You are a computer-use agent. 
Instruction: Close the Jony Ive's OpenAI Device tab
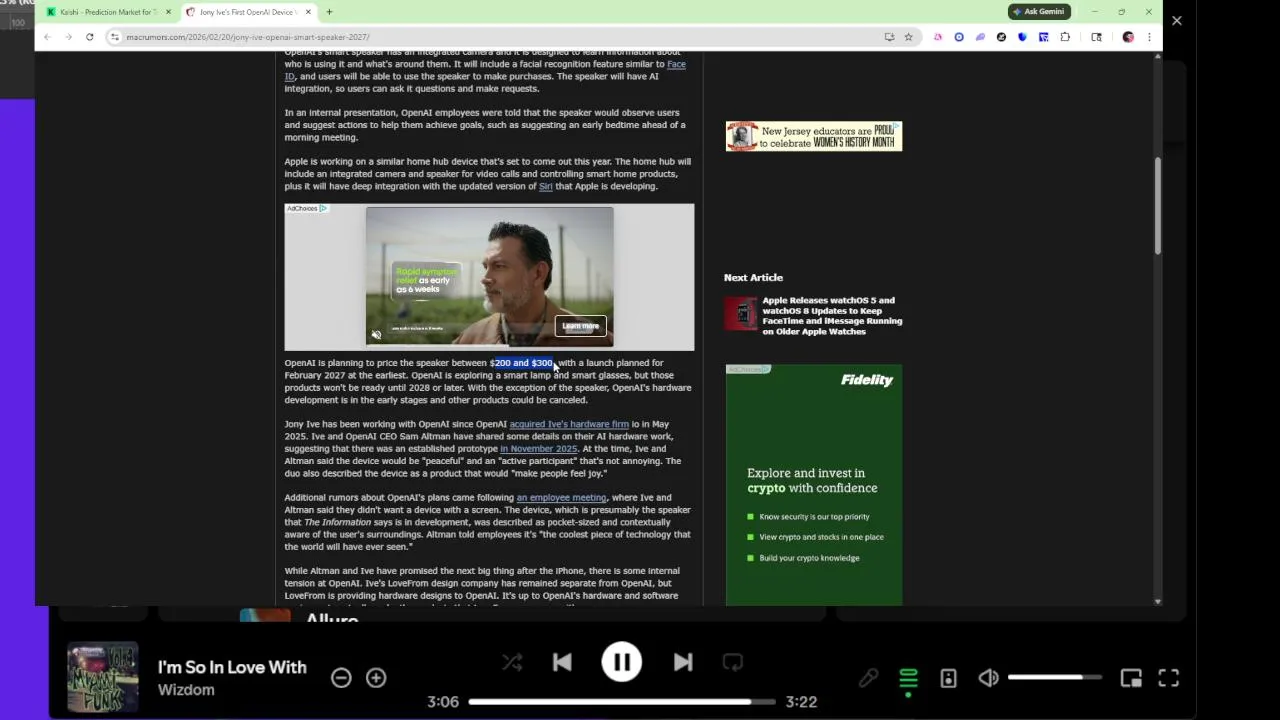308,12
